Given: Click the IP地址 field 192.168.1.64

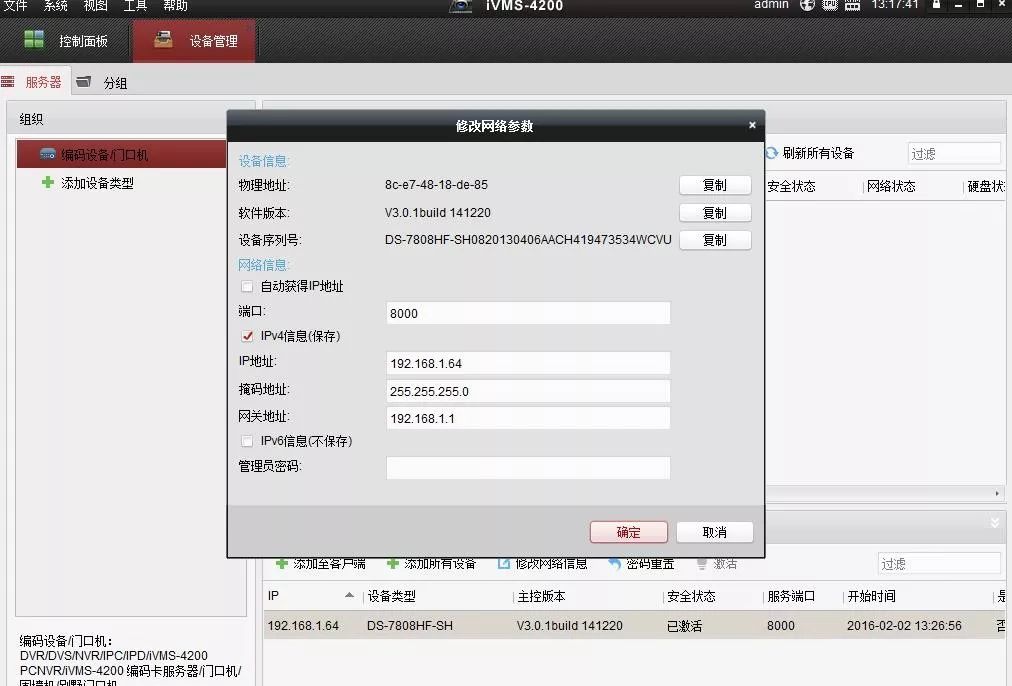Looking at the screenshot, I should (x=528, y=363).
